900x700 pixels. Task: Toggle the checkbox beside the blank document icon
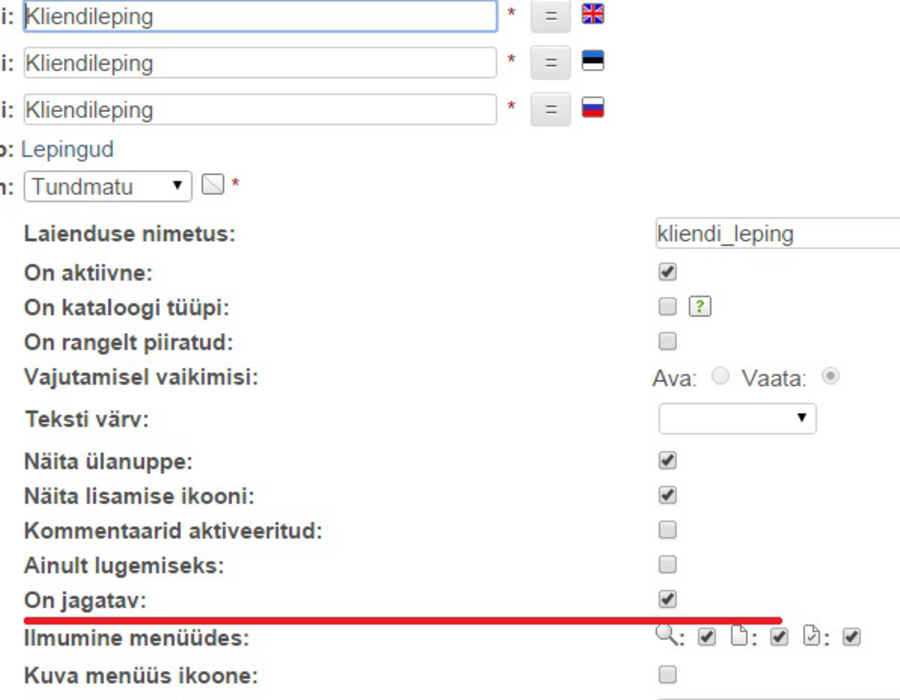pos(779,637)
